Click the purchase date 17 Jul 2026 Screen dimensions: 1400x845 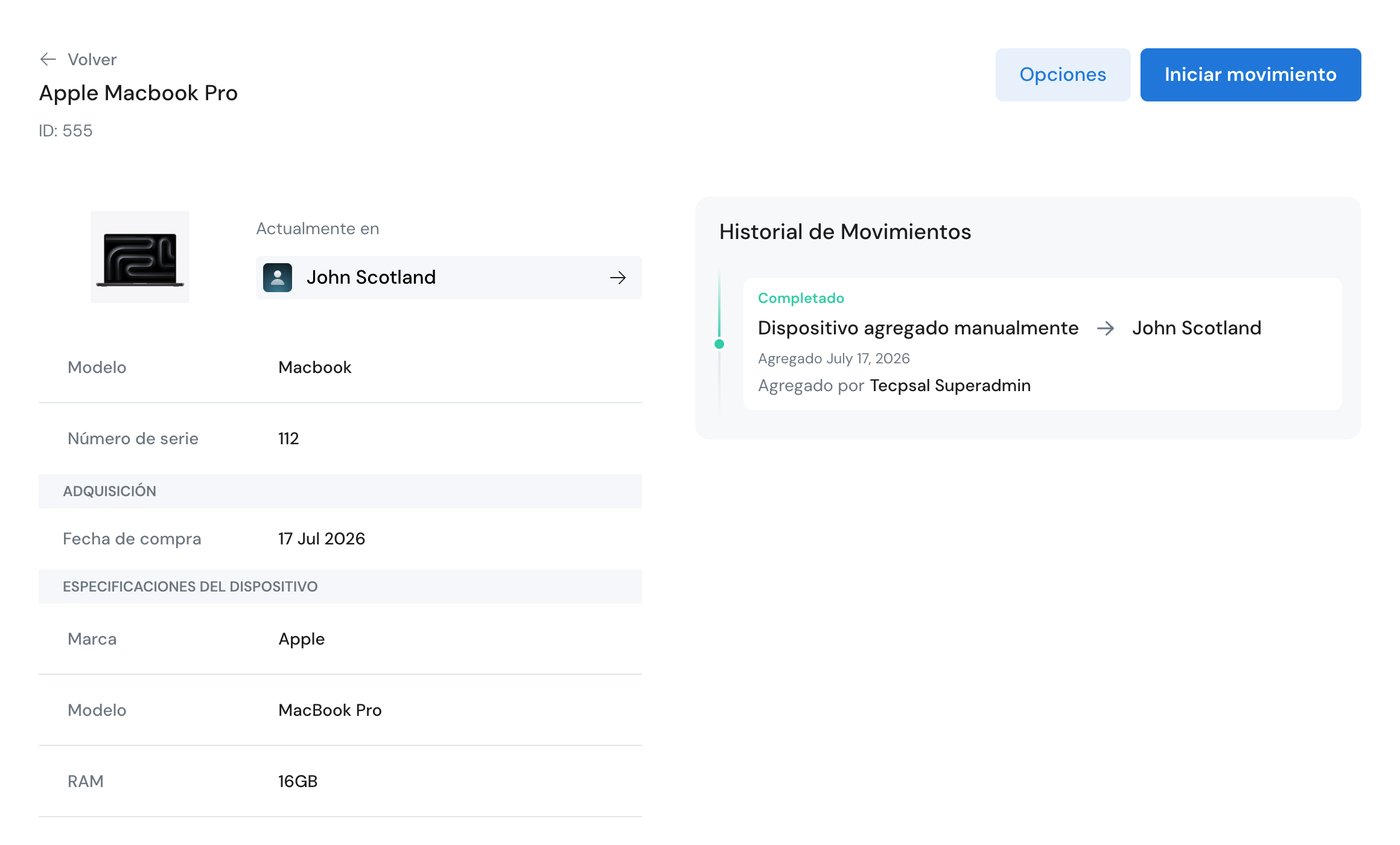pos(322,539)
